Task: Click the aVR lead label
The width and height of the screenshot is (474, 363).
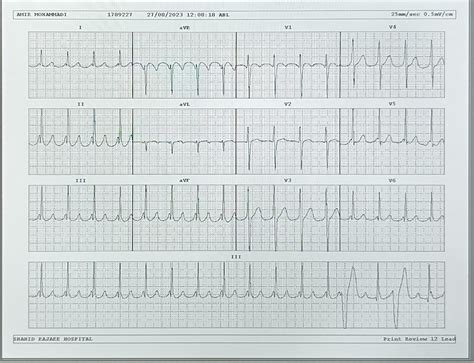Action: pyautogui.click(x=184, y=28)
